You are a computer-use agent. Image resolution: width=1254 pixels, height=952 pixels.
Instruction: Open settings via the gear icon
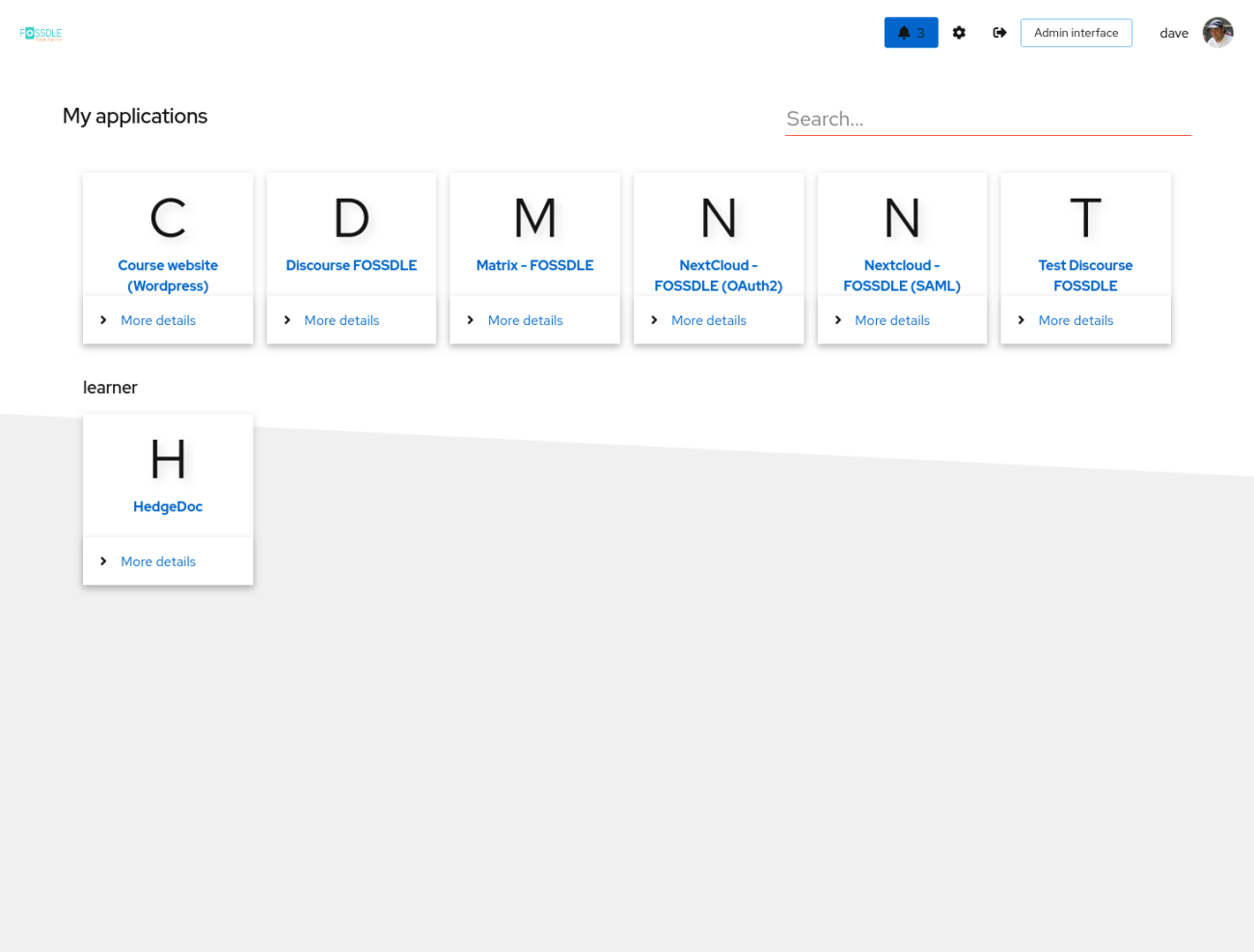(959, 33)
